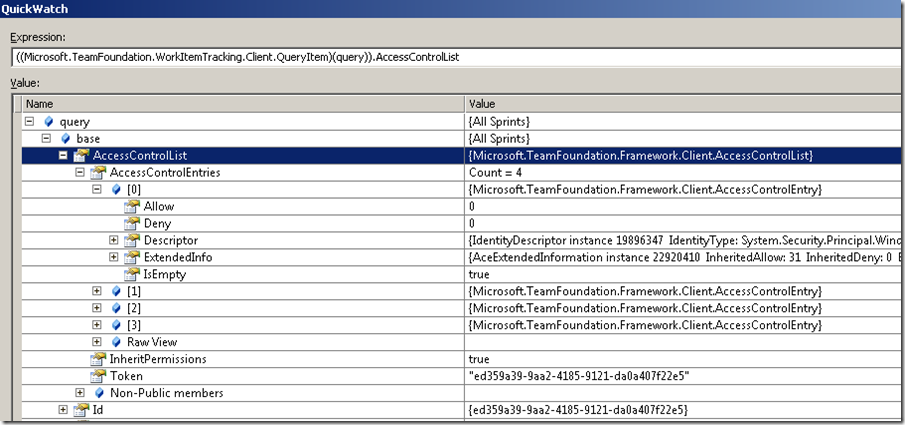Select the AccessControlEntries row name
This screenshot has height=425, width=905.
point(165,172)
